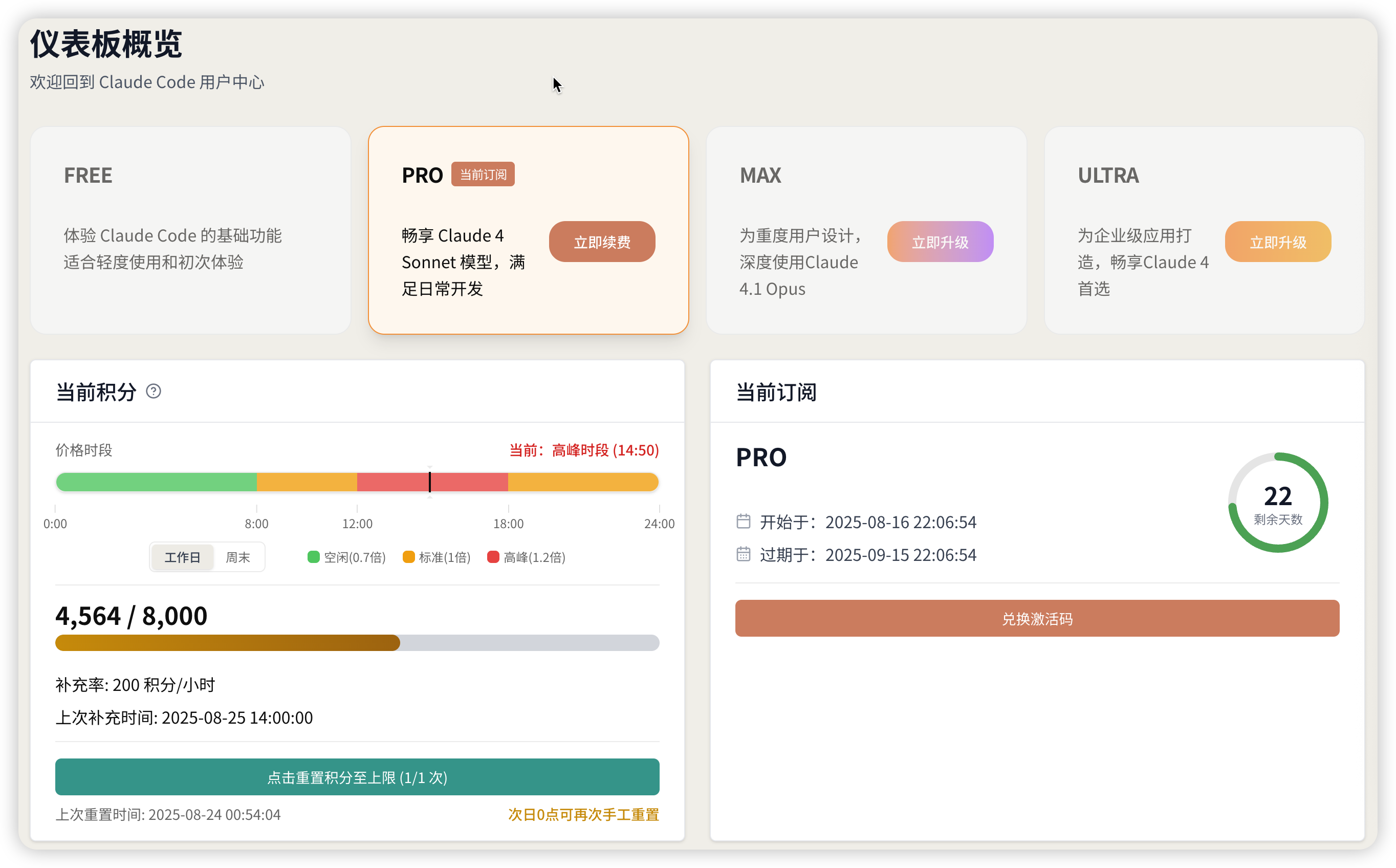Click the red peak segment of price bar
The width and height of the screenshot is (1396, 868).
point(432,482)
